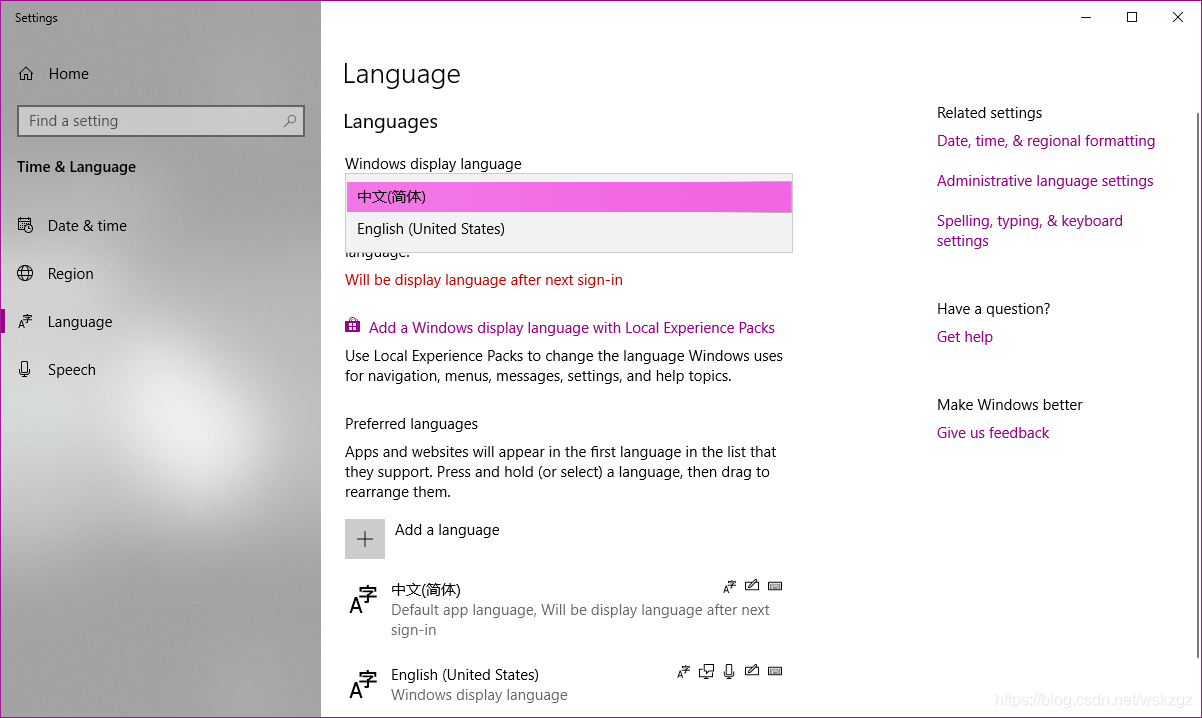Click the speech recognition microphone icon on English row
Screen dimensions: 1202x718
click(729, 671)
